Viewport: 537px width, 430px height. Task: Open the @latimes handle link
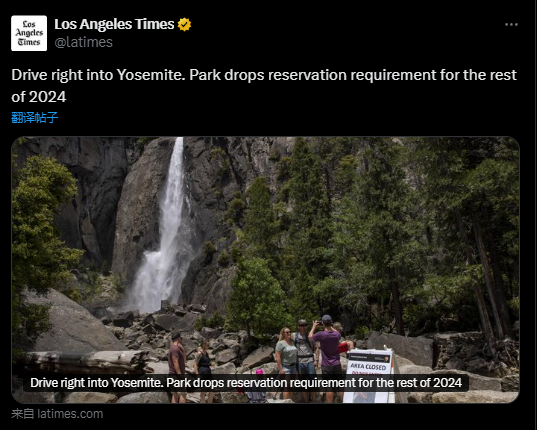pyautogui.click(x=84, y=42)
